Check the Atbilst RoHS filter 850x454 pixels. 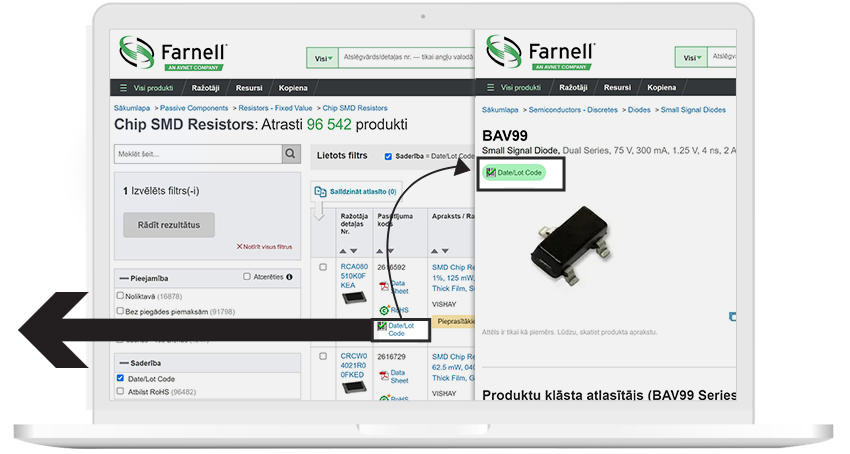pyautogui.click(x=120, y=391)
